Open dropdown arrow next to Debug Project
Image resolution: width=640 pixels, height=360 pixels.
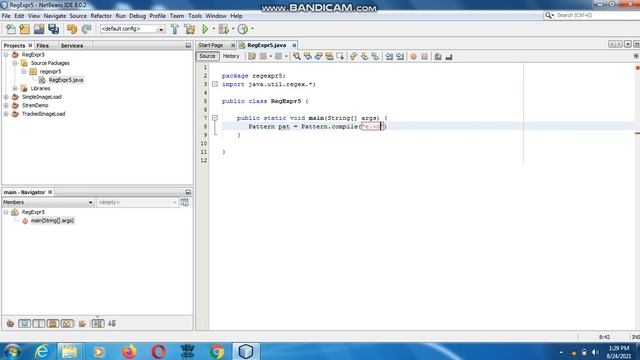233,29
